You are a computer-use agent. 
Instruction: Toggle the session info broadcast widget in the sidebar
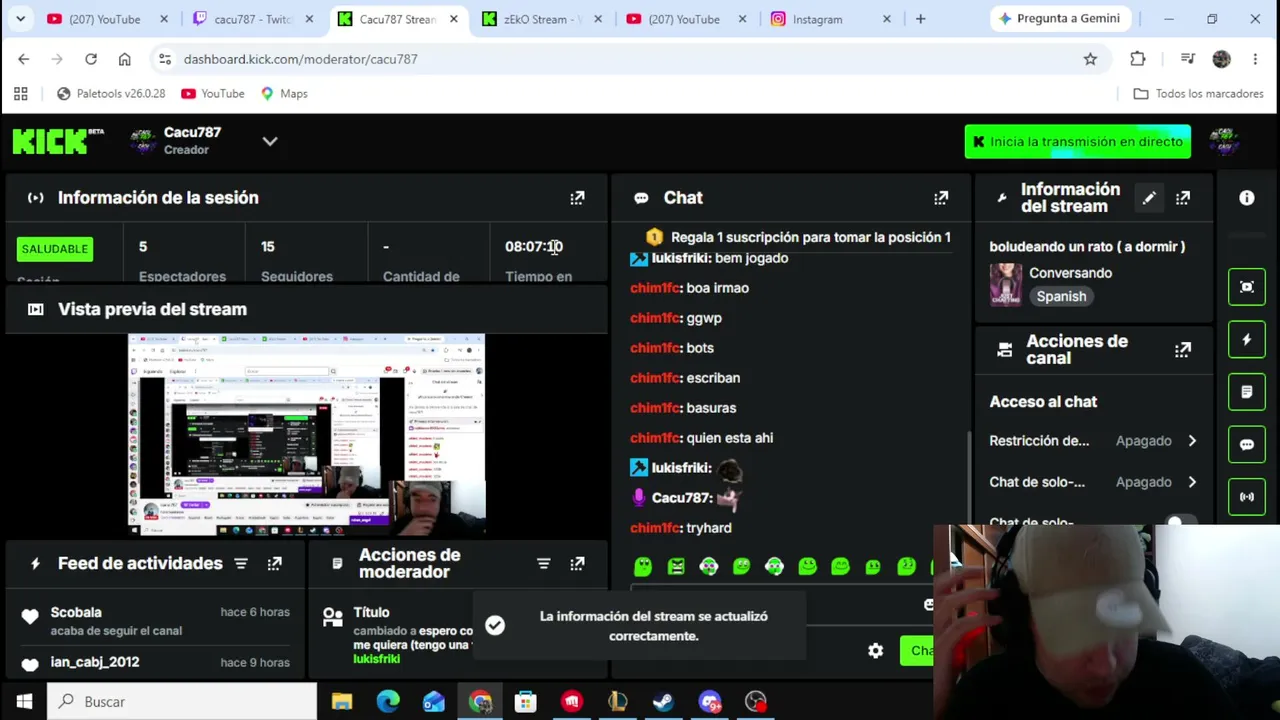tap(1247, 497)
